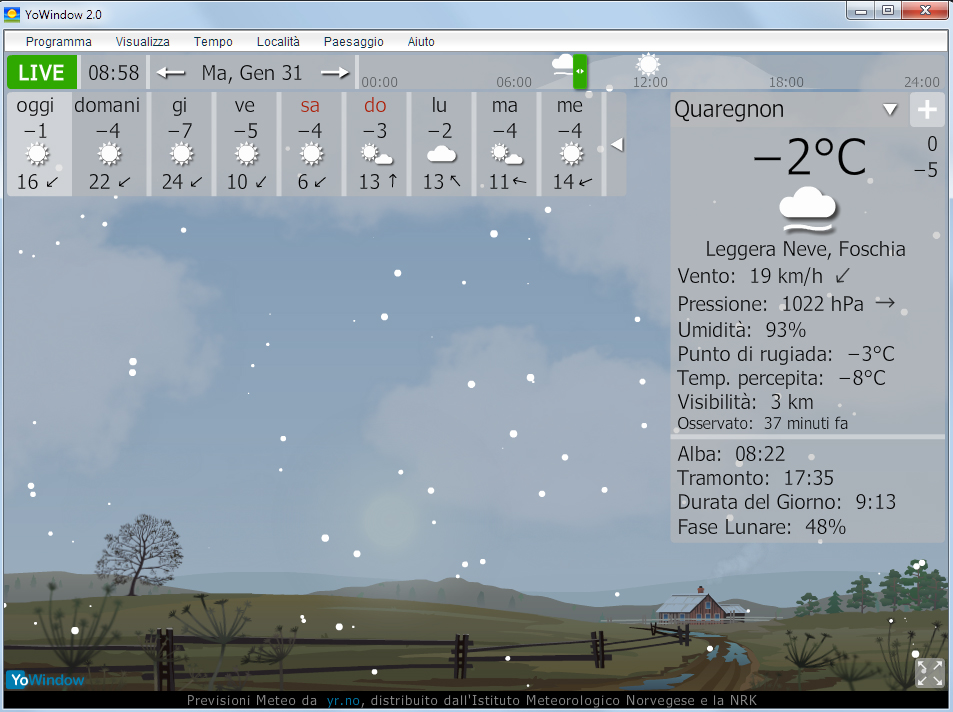Click the 08:58 time display

(114, 73)
